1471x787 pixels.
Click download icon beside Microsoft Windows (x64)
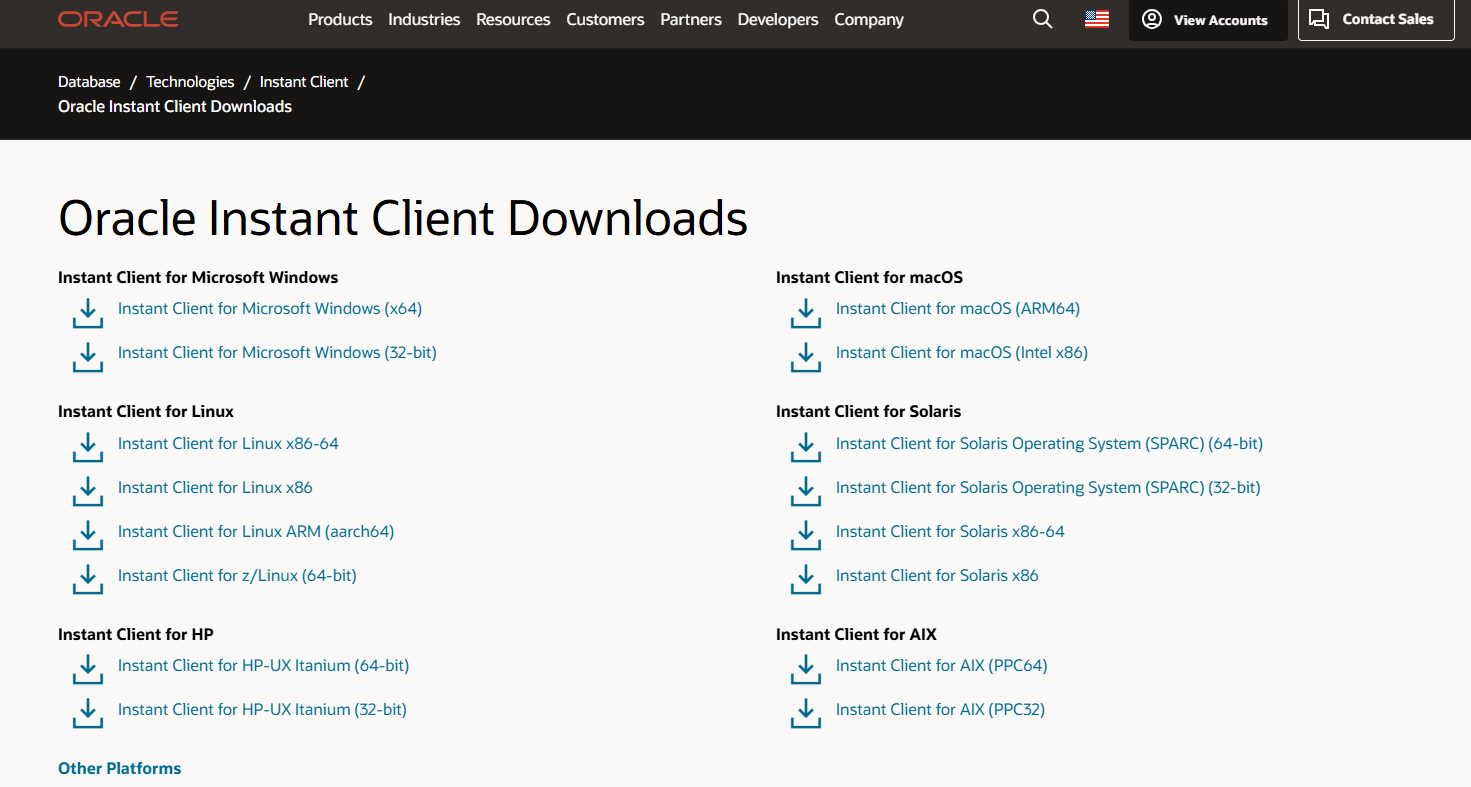coord(88,312)
